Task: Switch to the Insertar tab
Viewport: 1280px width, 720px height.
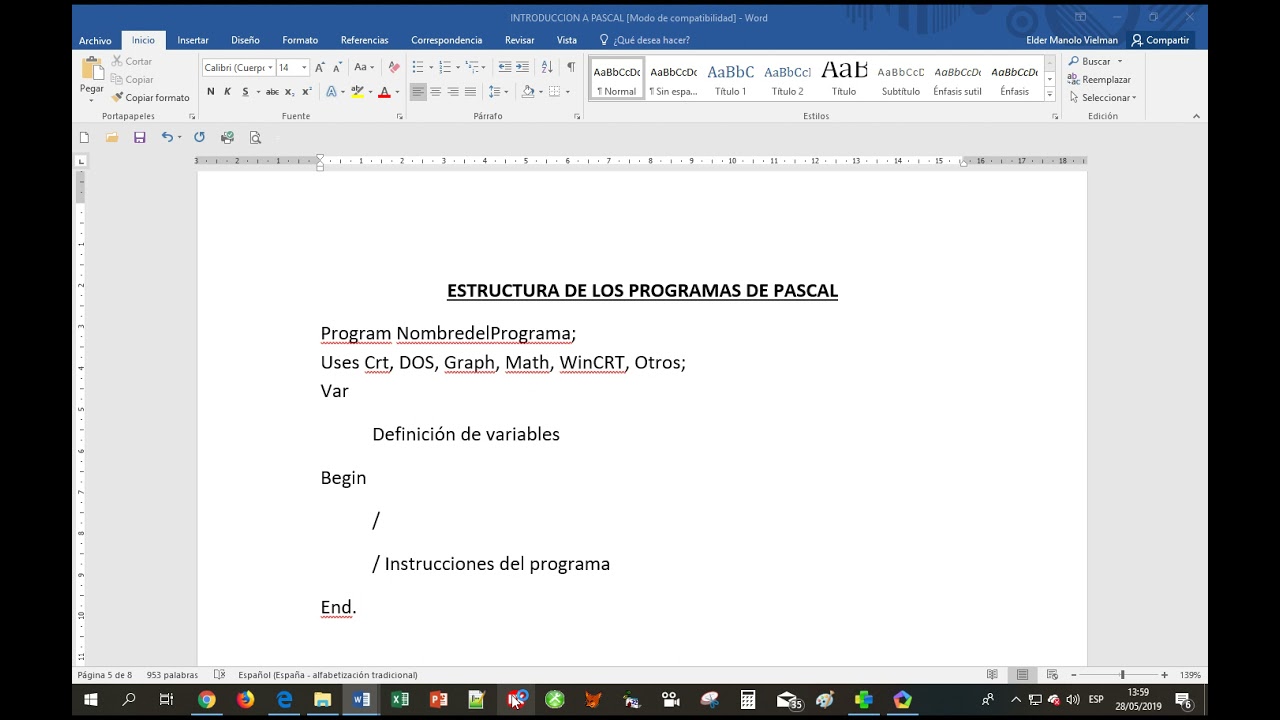Action: (x=193, y=41)
